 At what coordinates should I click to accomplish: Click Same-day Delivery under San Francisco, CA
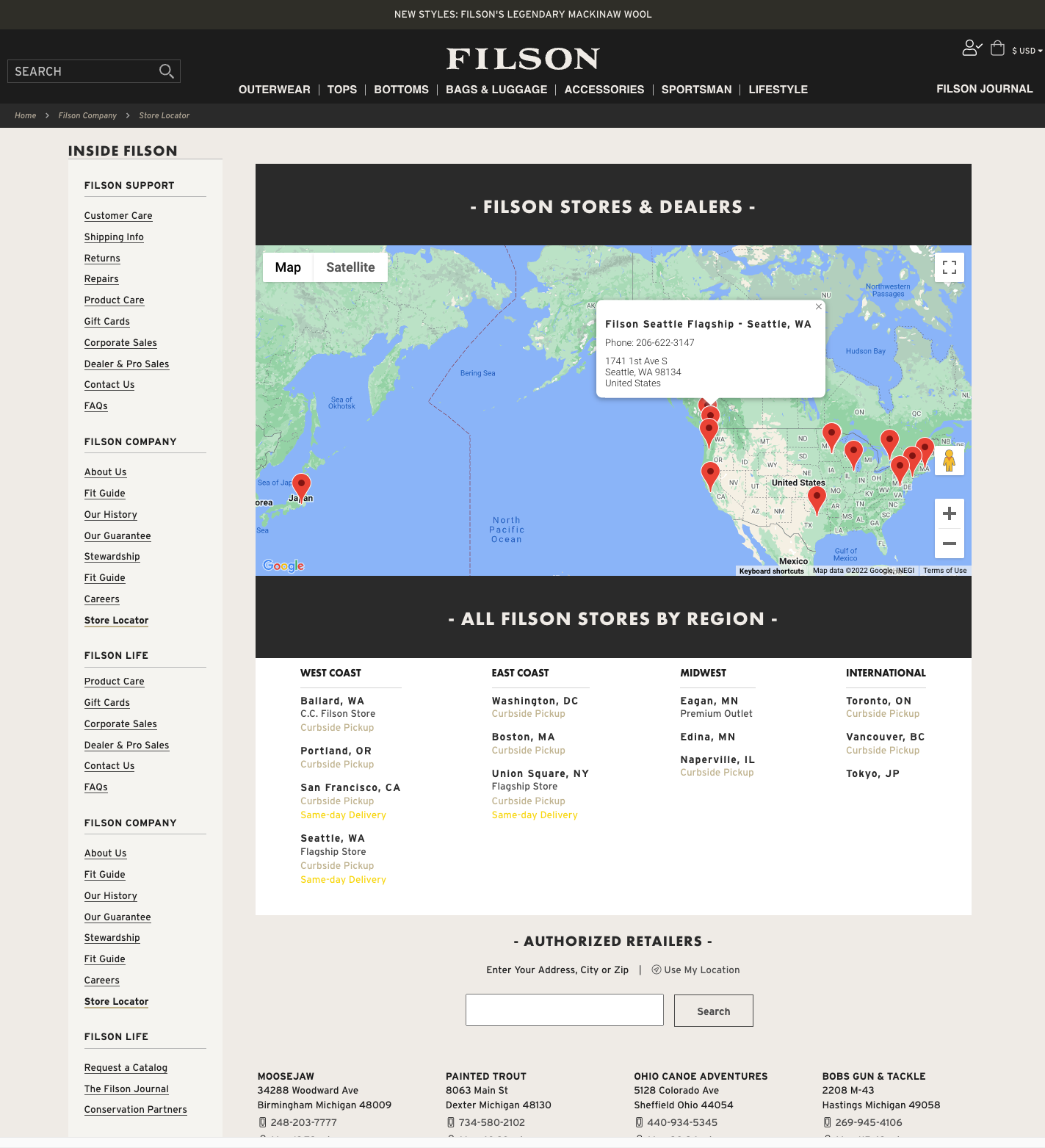[343, 815]
